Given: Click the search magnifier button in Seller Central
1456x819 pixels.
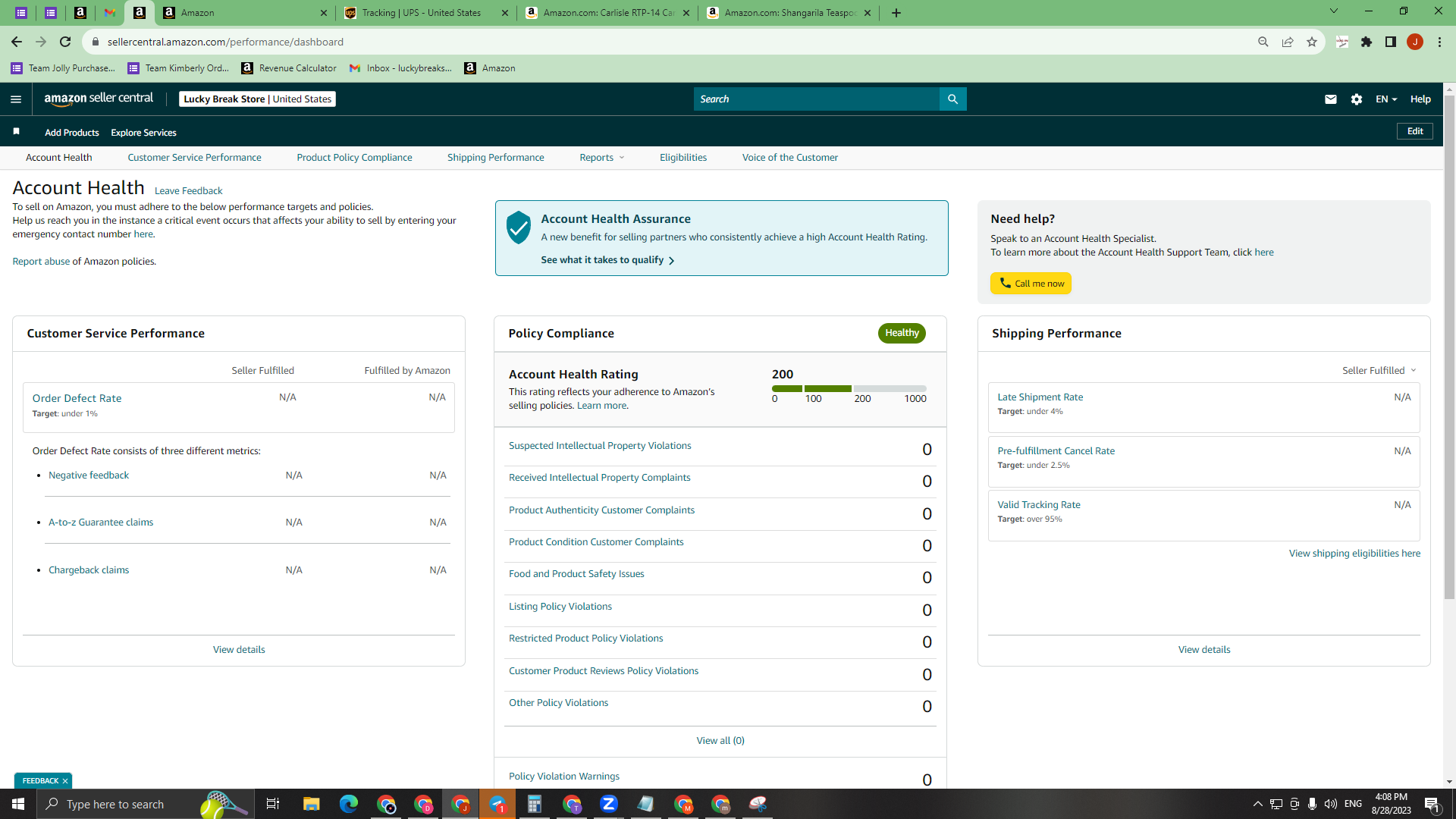Looking at the screenshot, I should pyautogui.click(x=952, y=99).
